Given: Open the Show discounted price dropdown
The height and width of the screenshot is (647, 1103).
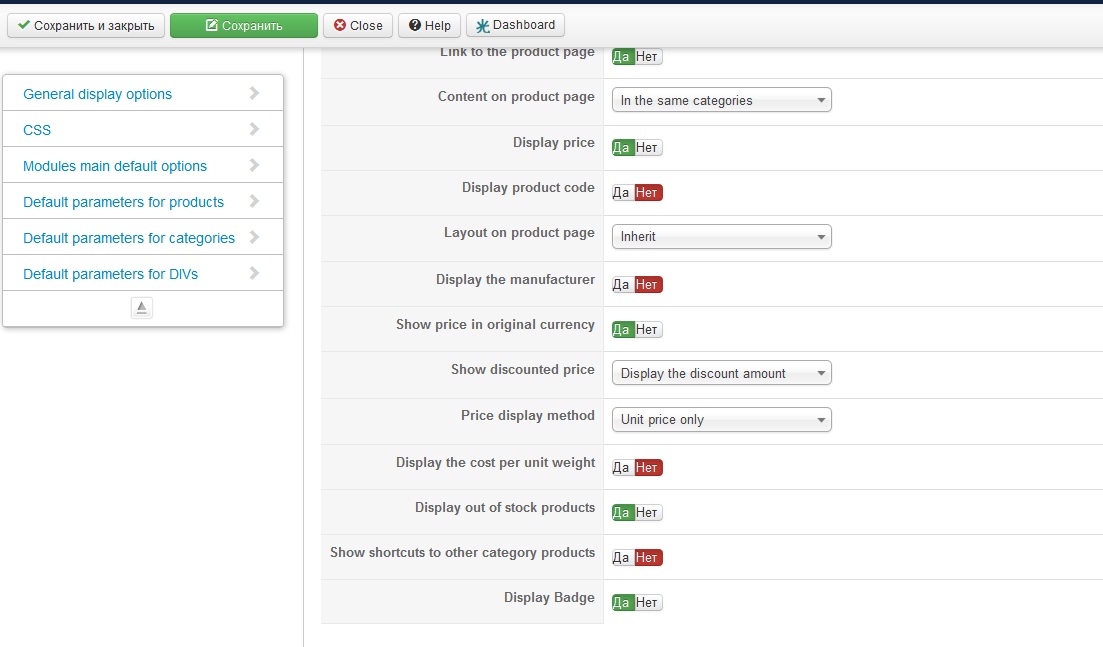Looking at the screenshot, I should [x=721, y=374].
